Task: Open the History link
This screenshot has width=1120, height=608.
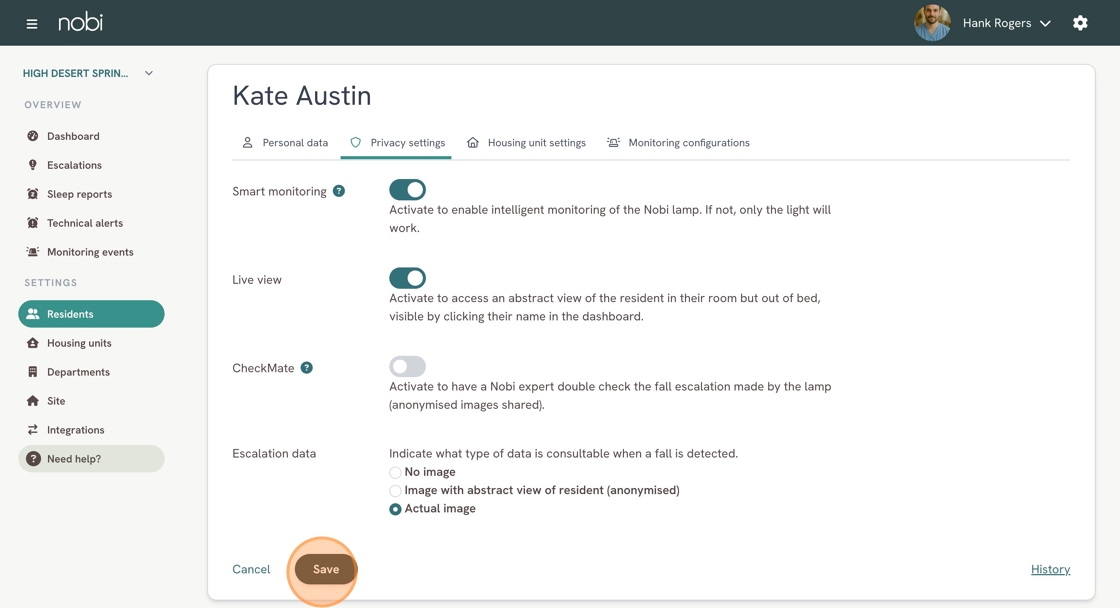Action: (x=1050, y=569)
